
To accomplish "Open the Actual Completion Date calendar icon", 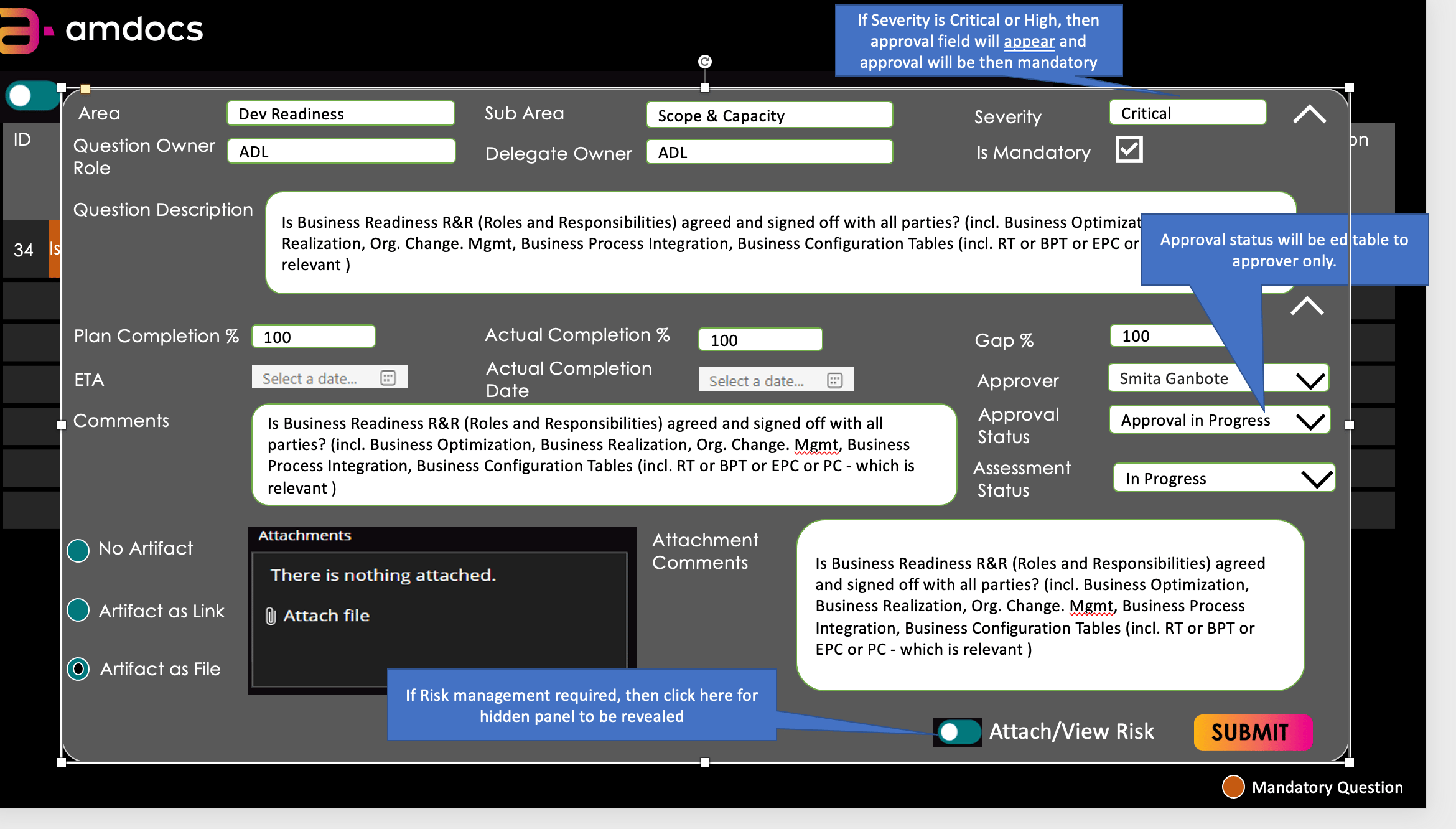I will 834,380.
